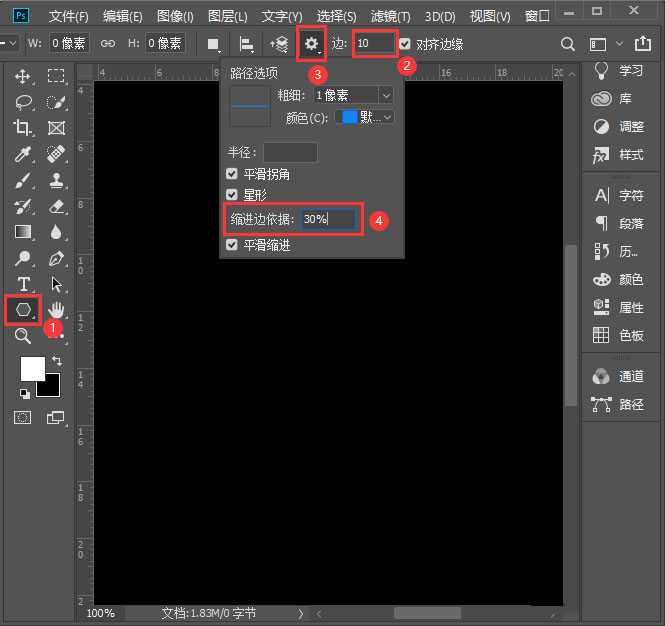Select the Horizontal Type tool

[x=23, y=285]
